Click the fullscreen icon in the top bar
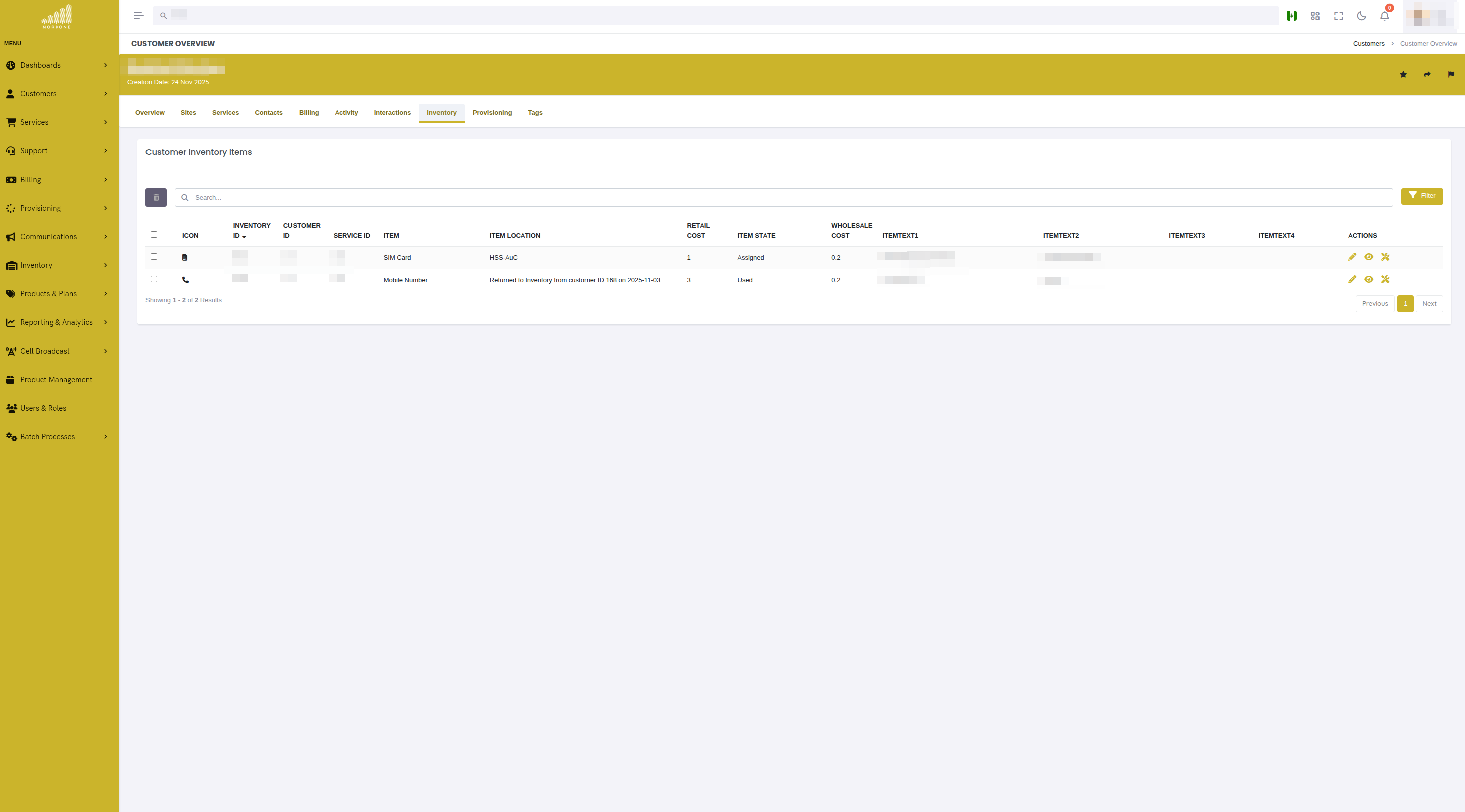 coord(1338,16)
